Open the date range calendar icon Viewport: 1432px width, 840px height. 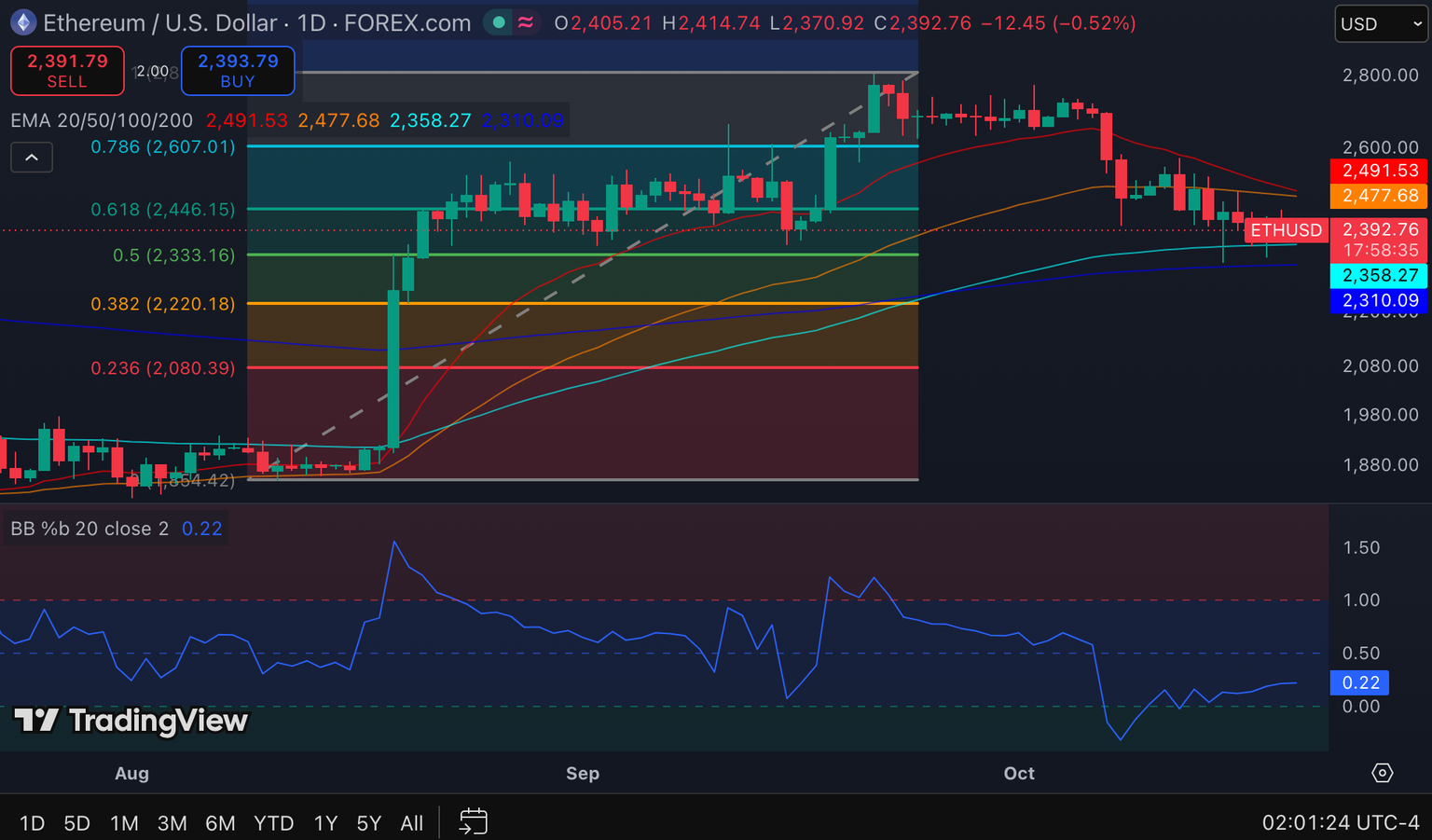(x=474, y=822)
